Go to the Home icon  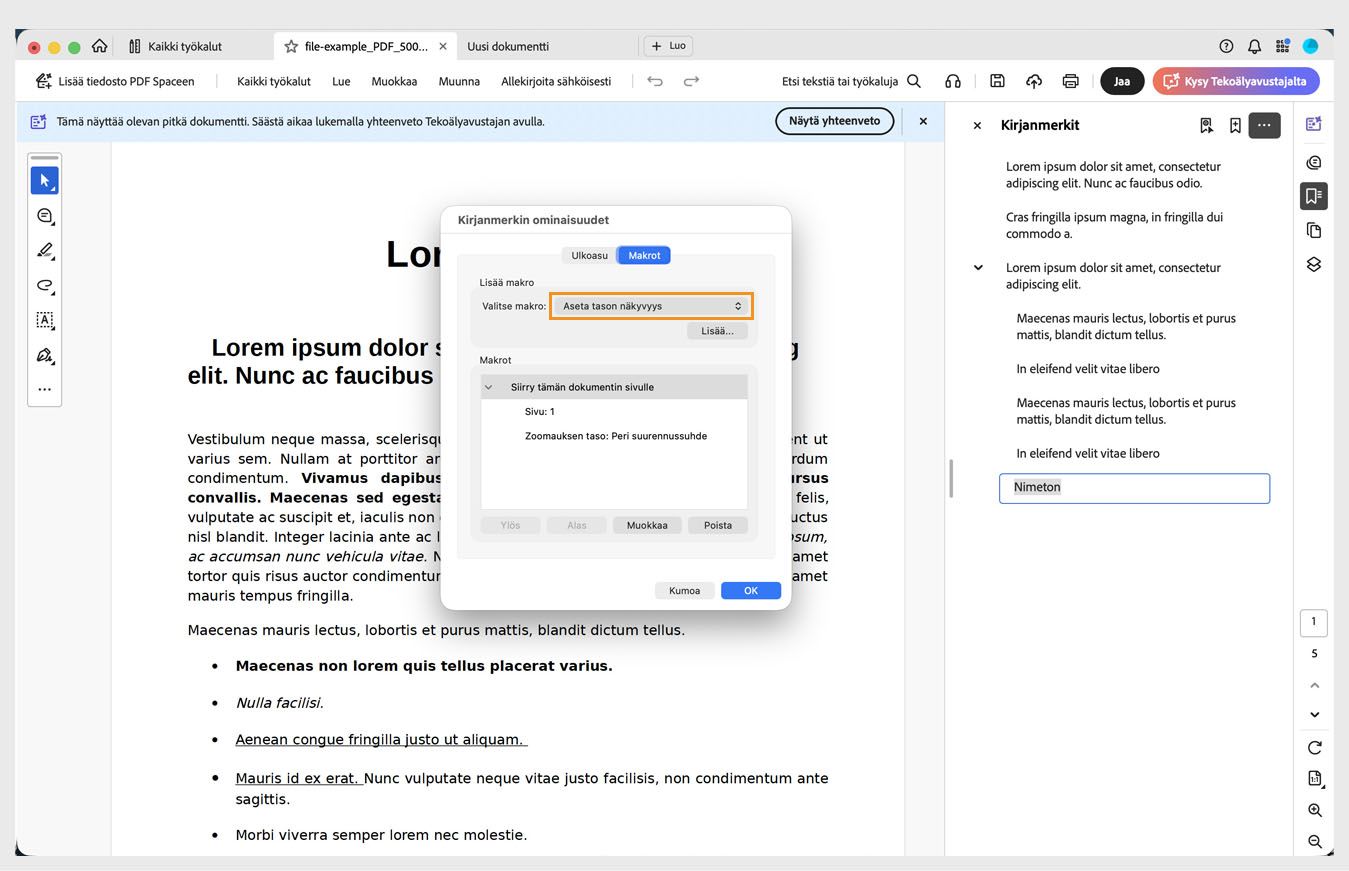click(99, 46)
